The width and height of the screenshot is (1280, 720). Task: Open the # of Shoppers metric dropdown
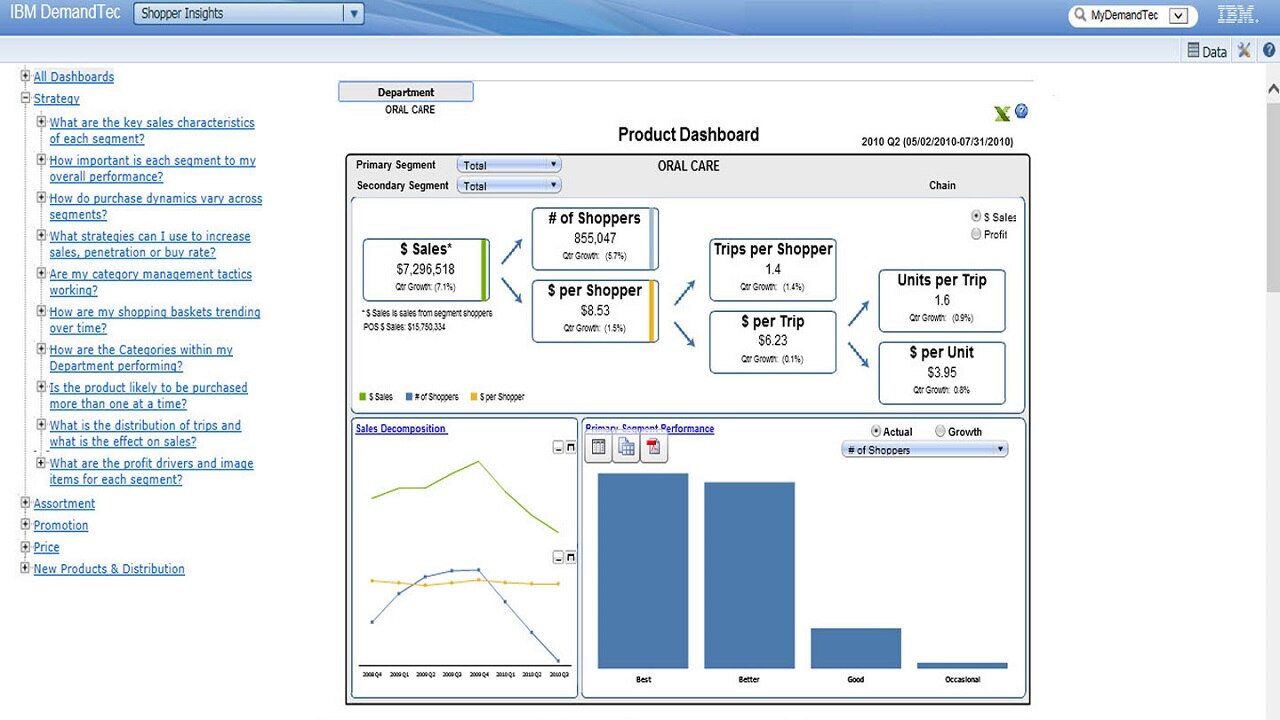925,450
